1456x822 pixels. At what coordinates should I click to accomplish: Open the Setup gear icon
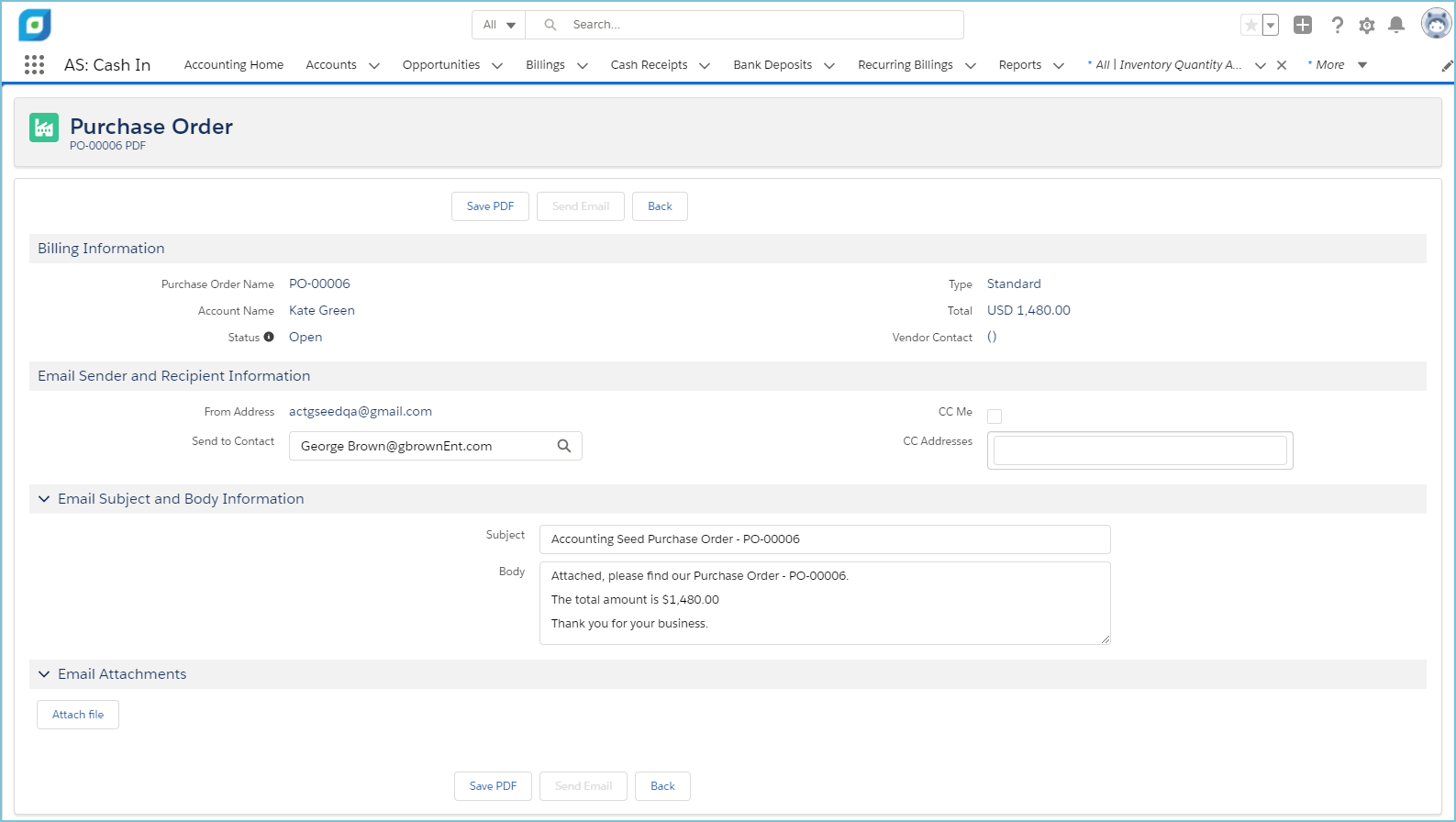tap(1366, 25)
